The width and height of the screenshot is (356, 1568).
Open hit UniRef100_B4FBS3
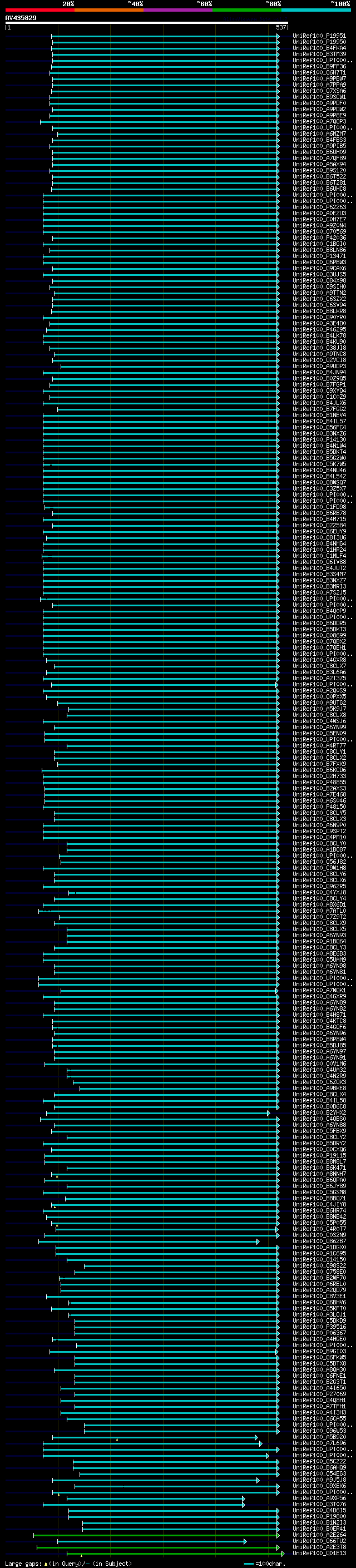(319, 140)
